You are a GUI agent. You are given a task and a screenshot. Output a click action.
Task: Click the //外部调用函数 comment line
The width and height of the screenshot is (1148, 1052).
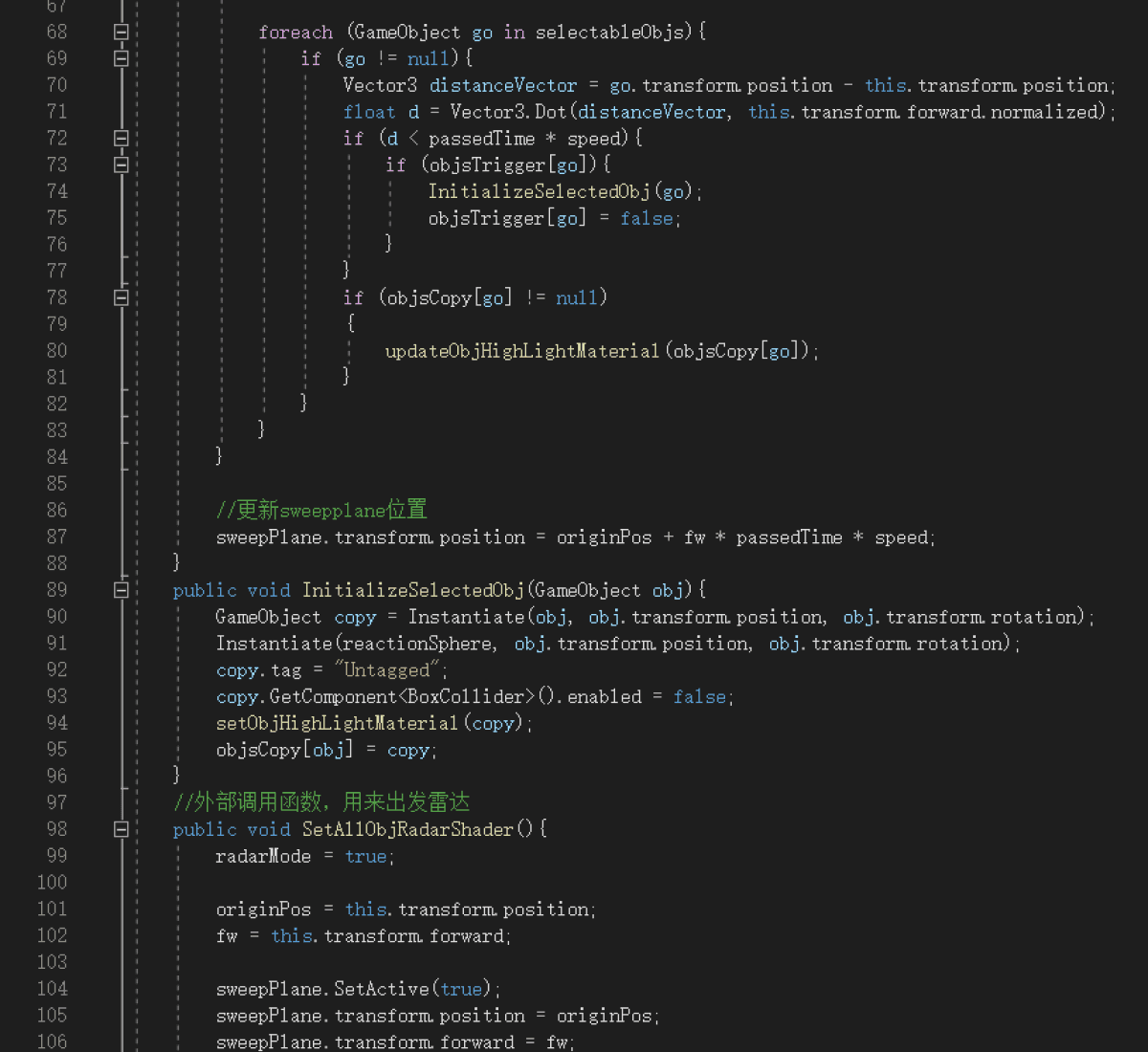pos(321,801)
